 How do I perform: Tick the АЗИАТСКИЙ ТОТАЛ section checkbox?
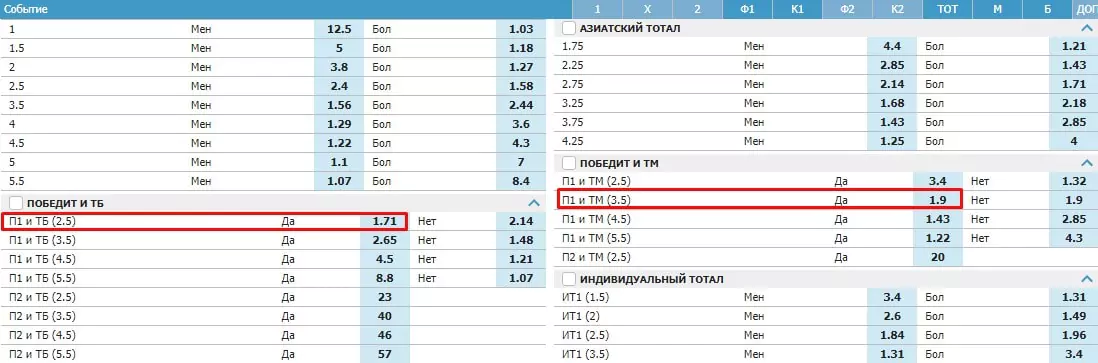tap(569, 29)
